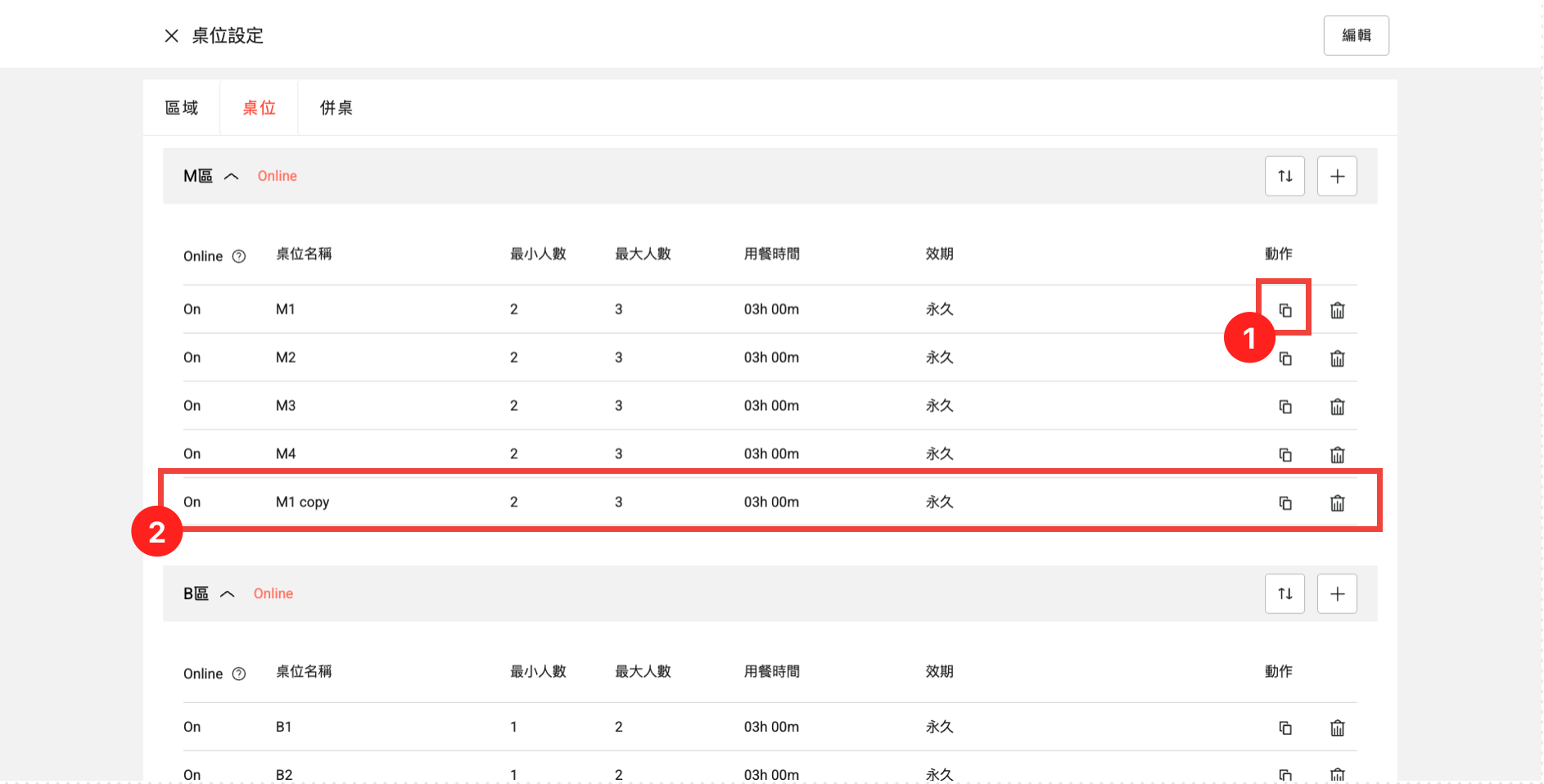Switch to the 區域 tab

(x=182, y=108)
